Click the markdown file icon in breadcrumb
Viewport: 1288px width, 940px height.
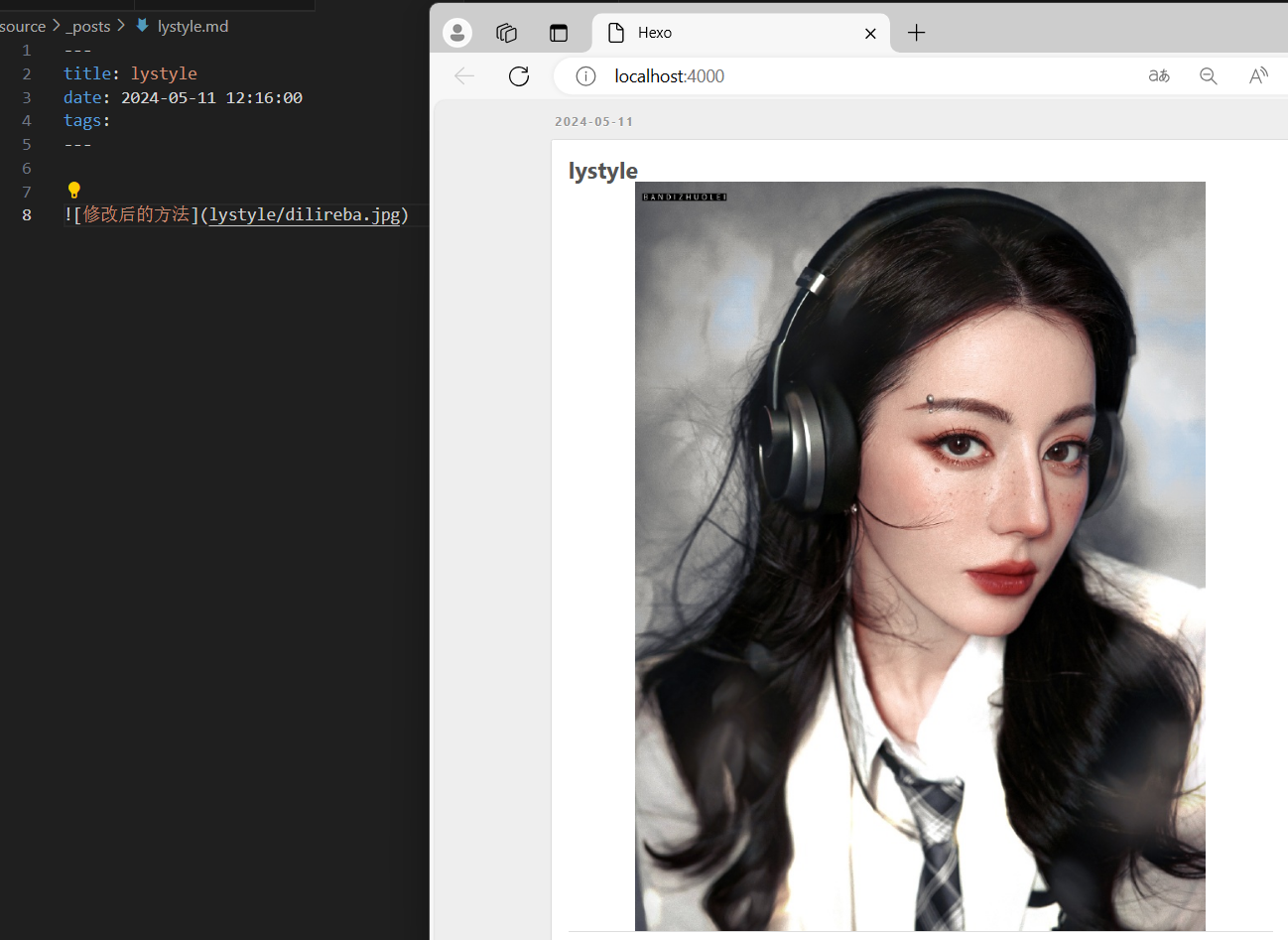(142, 26)
